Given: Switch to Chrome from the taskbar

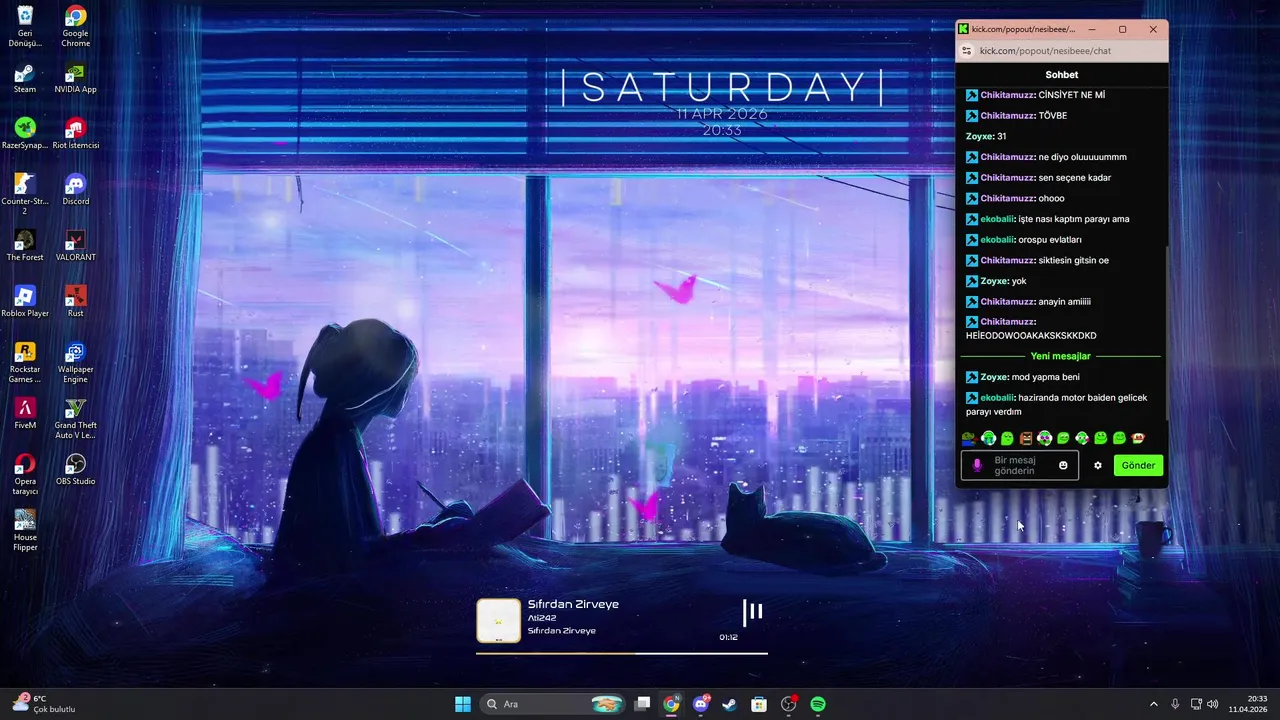Looking at the screenshot, I should click(x=672, y=704).
